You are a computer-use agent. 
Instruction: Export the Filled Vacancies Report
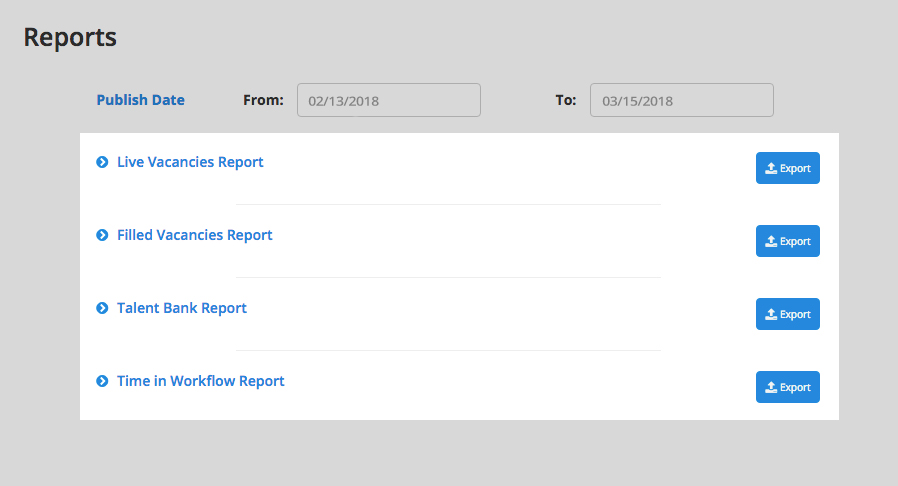click(x=787, y=241)
